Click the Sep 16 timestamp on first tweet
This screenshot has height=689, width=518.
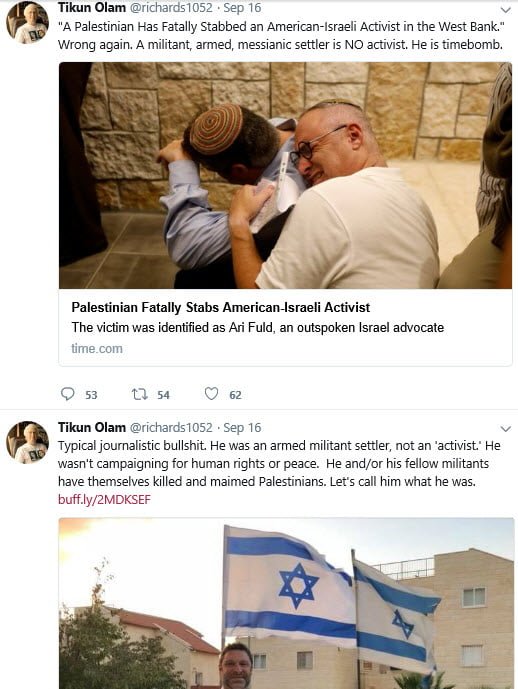242,7
